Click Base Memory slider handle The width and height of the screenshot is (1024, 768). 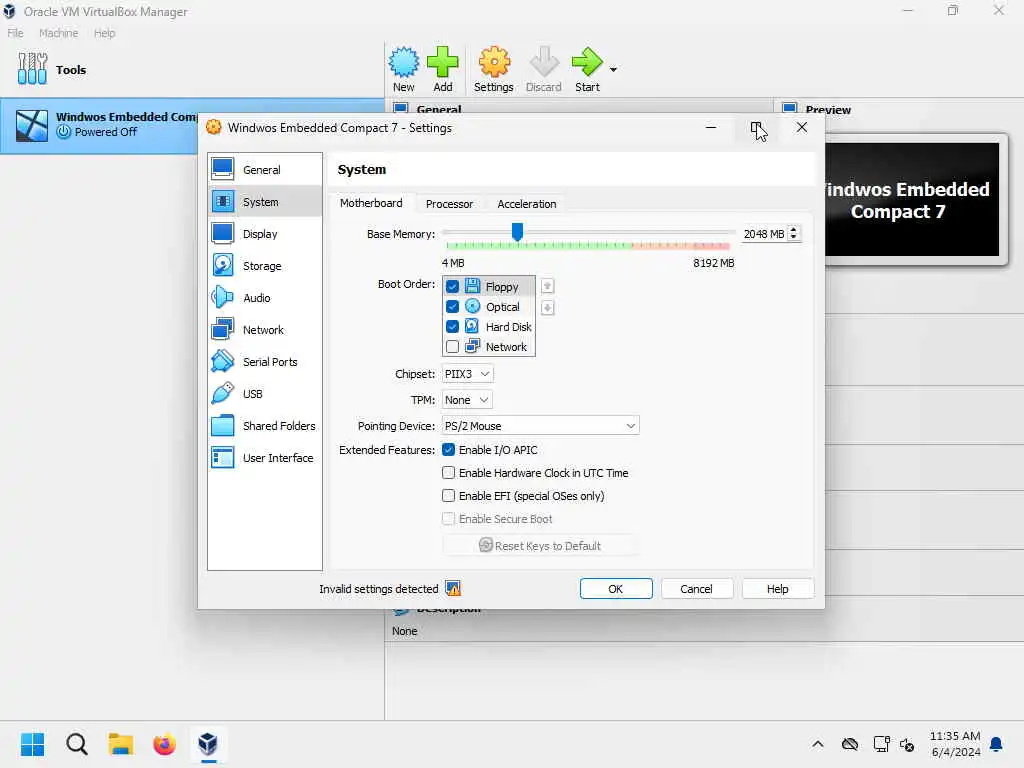click(517, 231)
